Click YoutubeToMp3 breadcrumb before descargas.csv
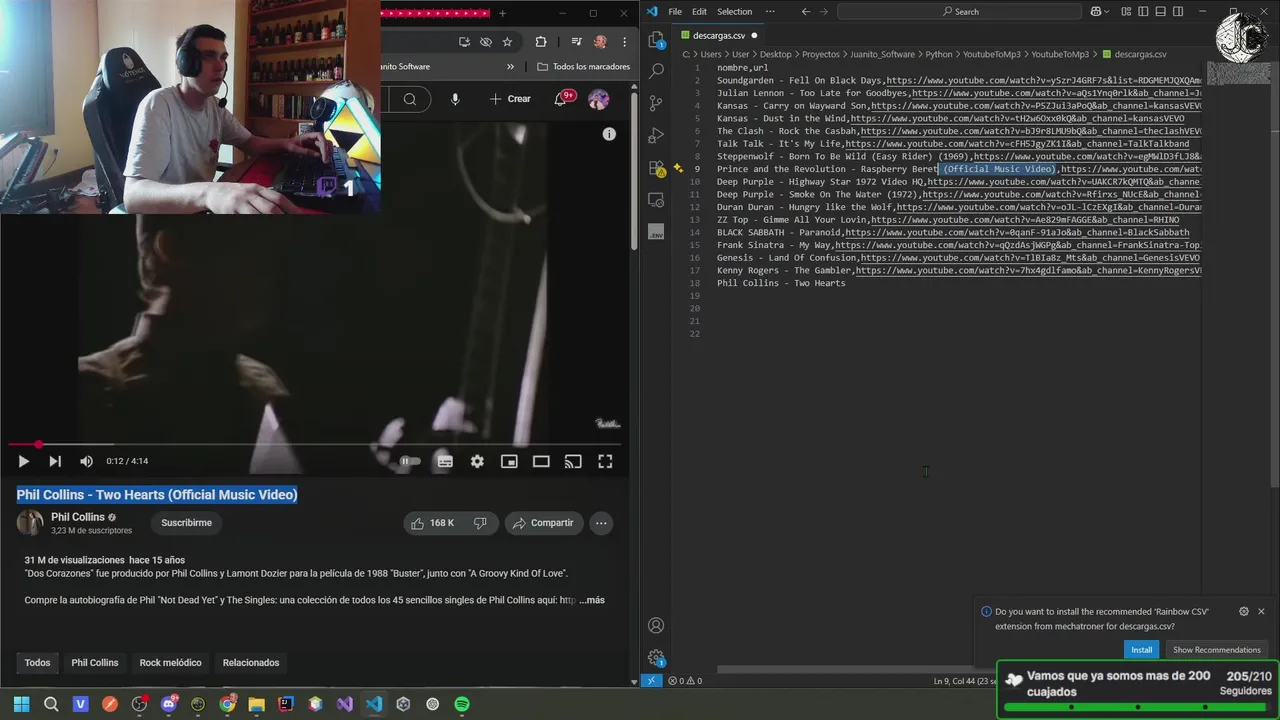Viewport: 1280px width, 720px height. point(1060,54)
